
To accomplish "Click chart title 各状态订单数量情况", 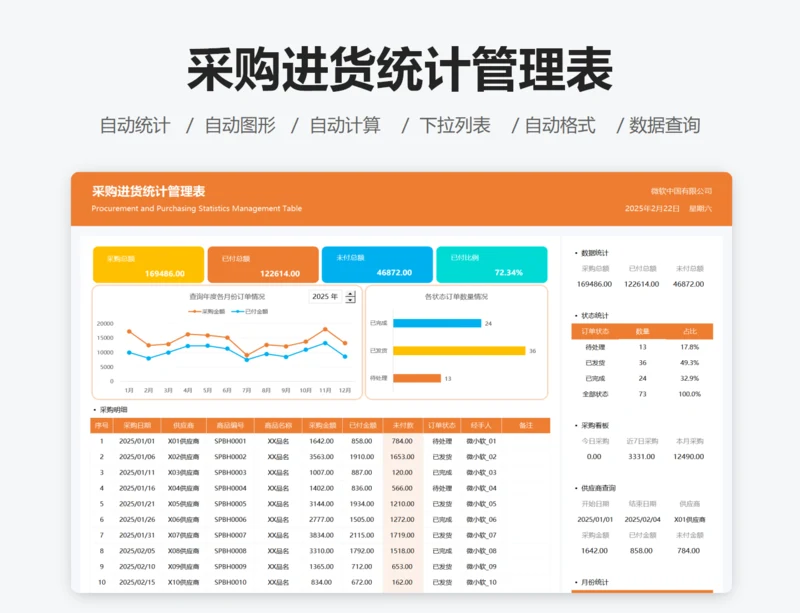I will (457, 297).
